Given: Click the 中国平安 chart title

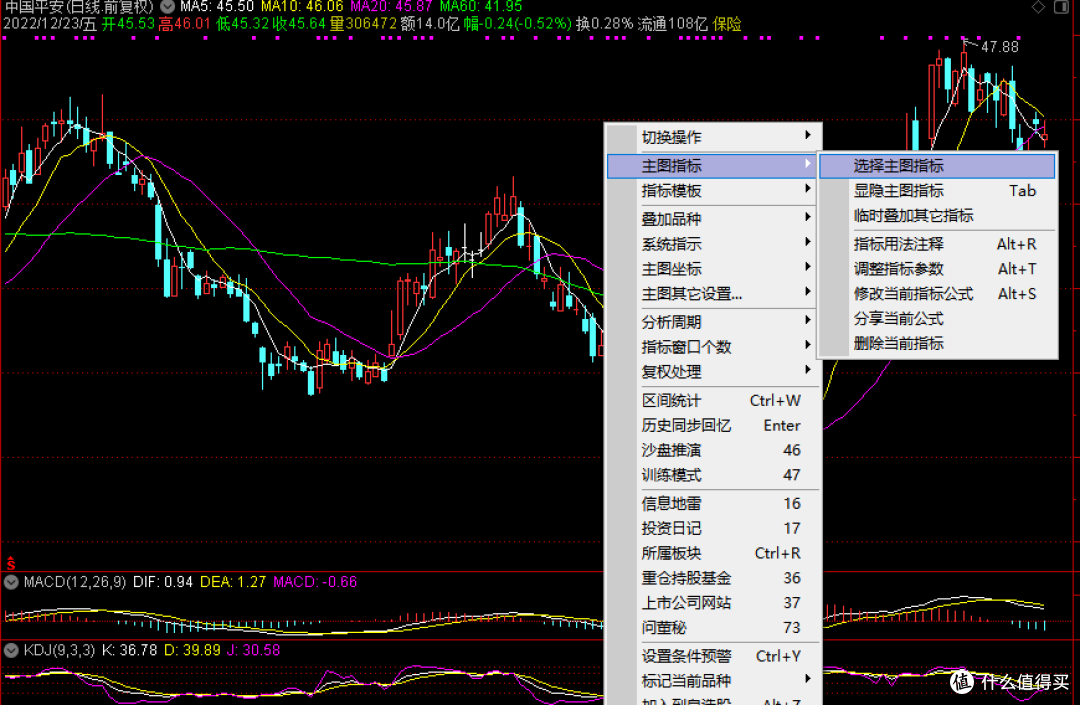Looking at the screenshot, I should [79, 7].
